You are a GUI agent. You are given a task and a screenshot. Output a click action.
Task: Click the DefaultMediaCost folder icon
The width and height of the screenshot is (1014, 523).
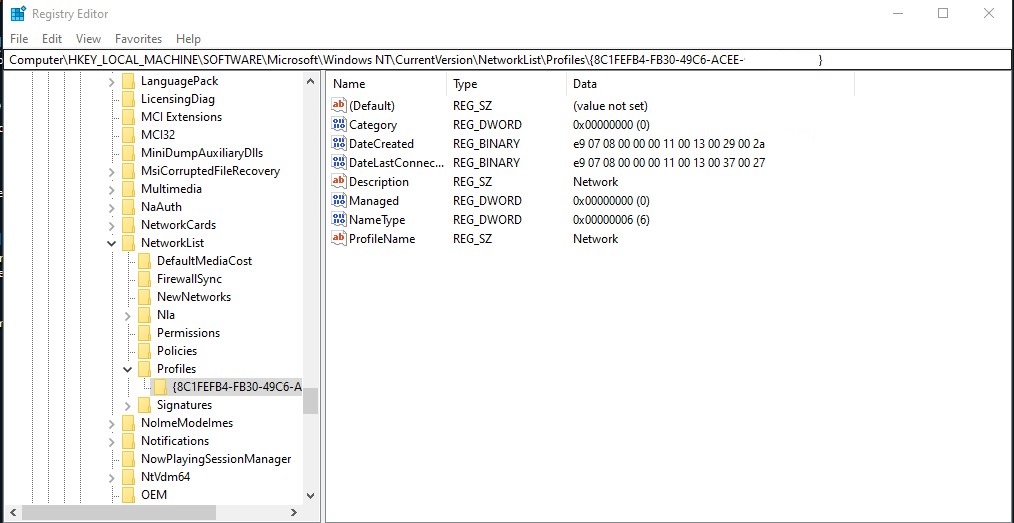[x=144, y=261]
